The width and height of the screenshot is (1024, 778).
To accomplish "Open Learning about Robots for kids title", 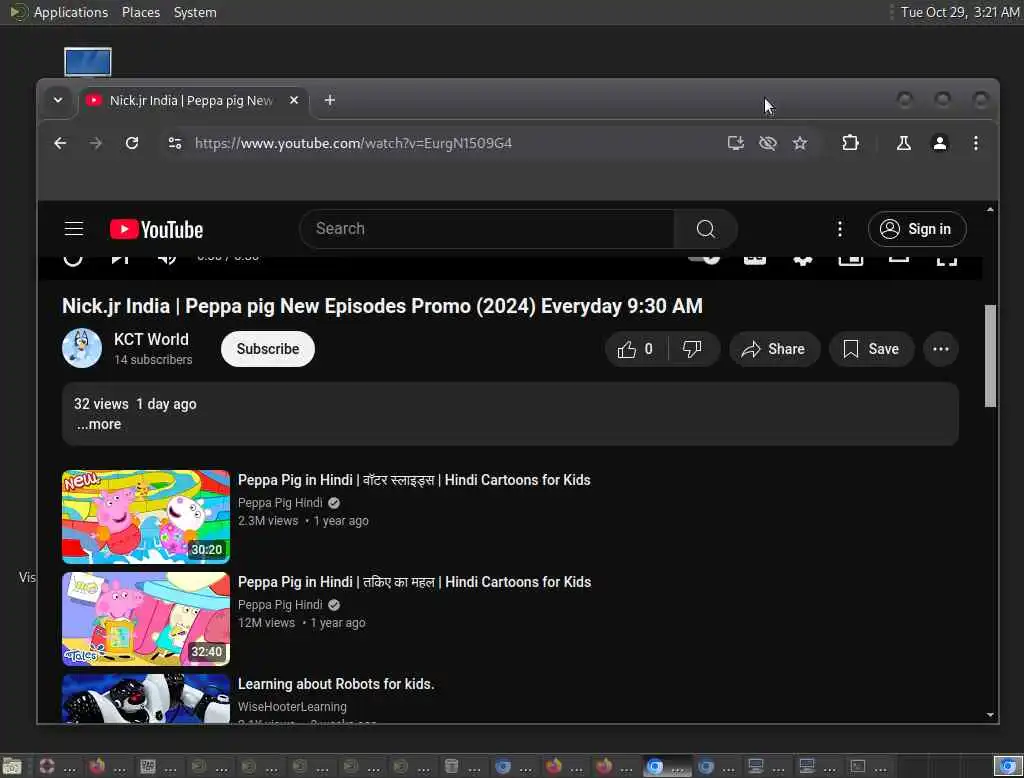I will point(336,684).
